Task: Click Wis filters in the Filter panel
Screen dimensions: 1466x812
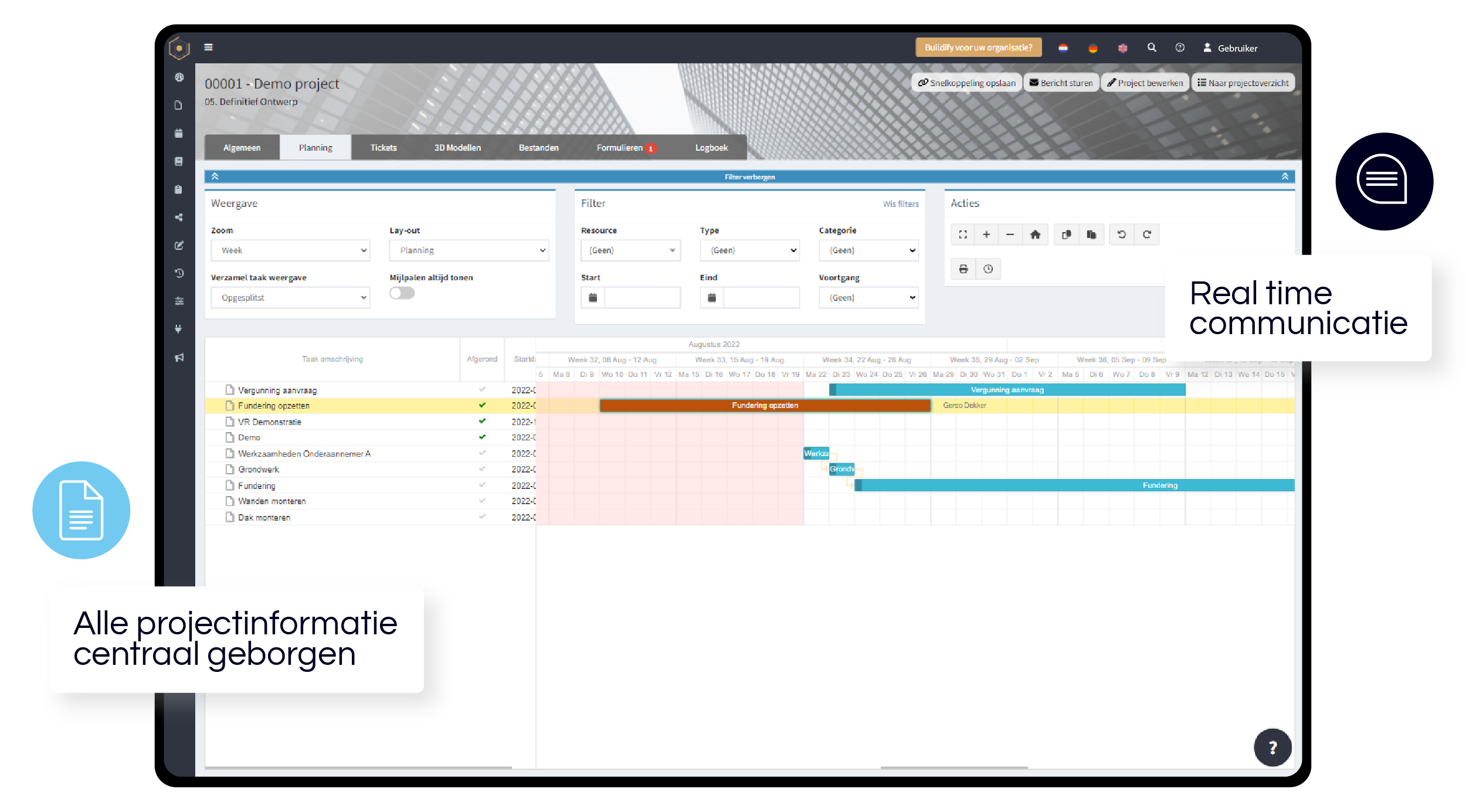Action: pos(900,204)
